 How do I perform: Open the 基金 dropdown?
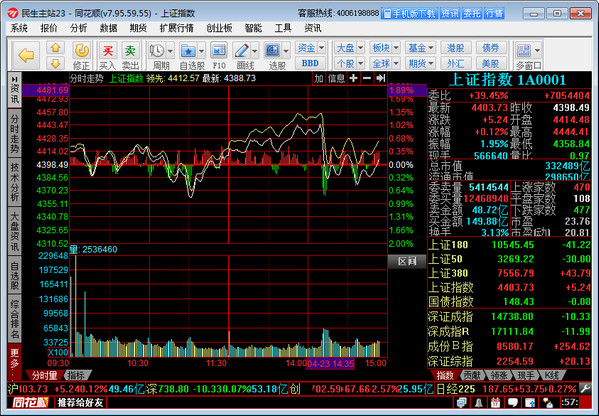pos(420,48)
